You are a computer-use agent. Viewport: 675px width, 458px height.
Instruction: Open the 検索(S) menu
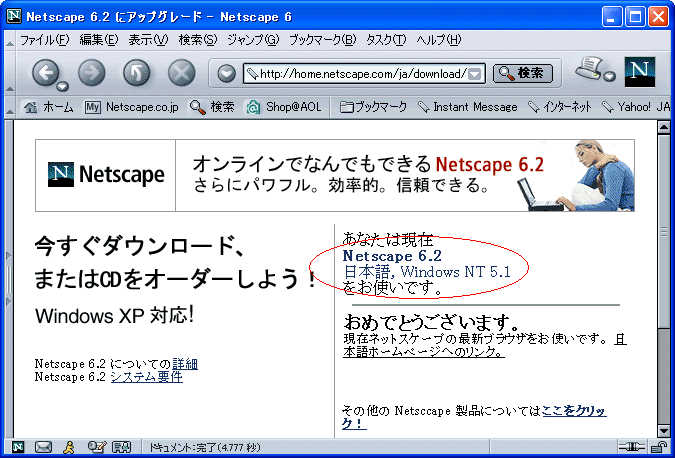(198, 40)
